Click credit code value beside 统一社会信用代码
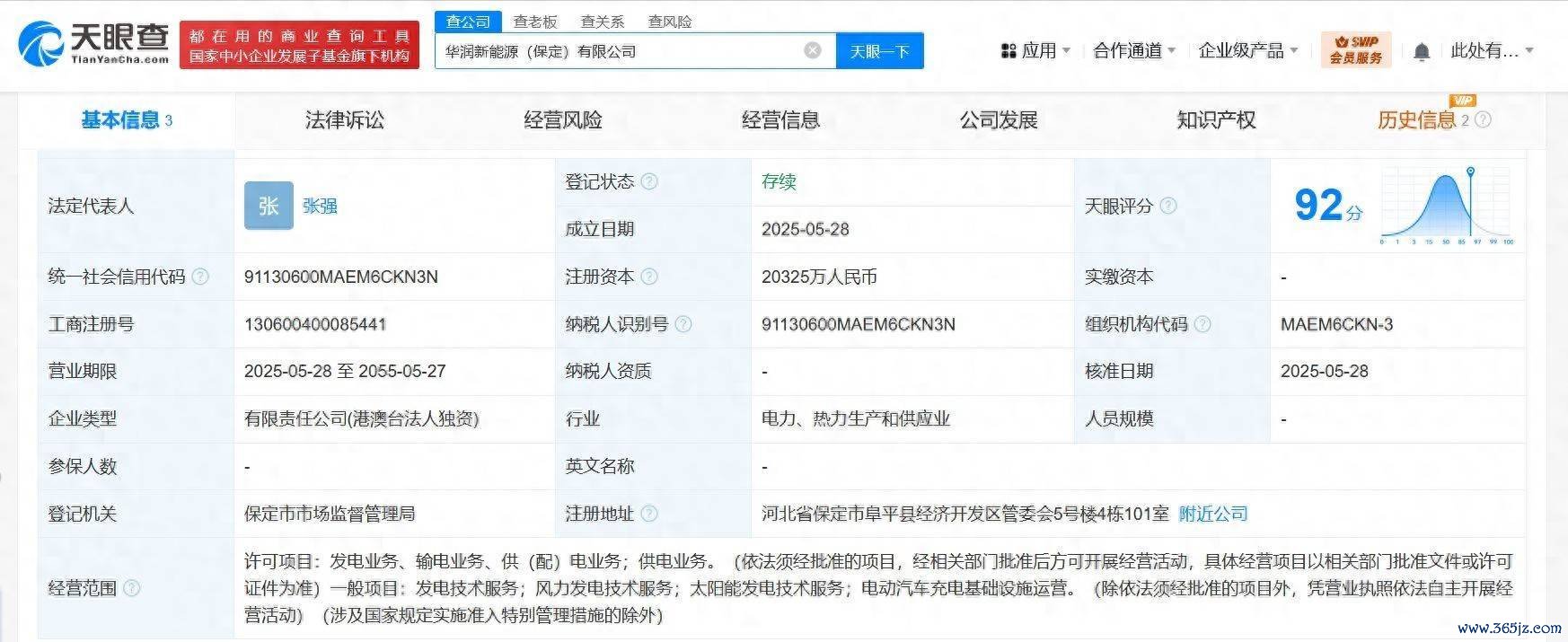This screenshot has height=642, width=1568. pos(341,277)
